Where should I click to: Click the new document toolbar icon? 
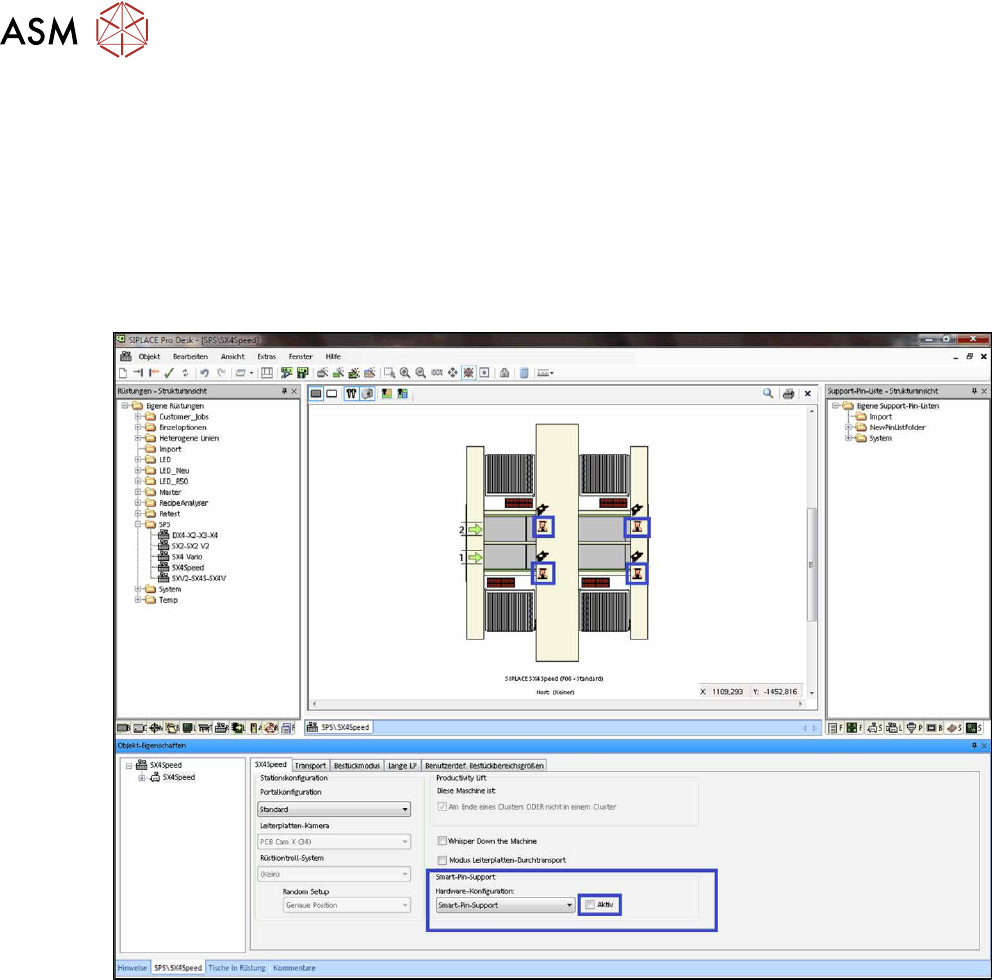tap(123, 373)
